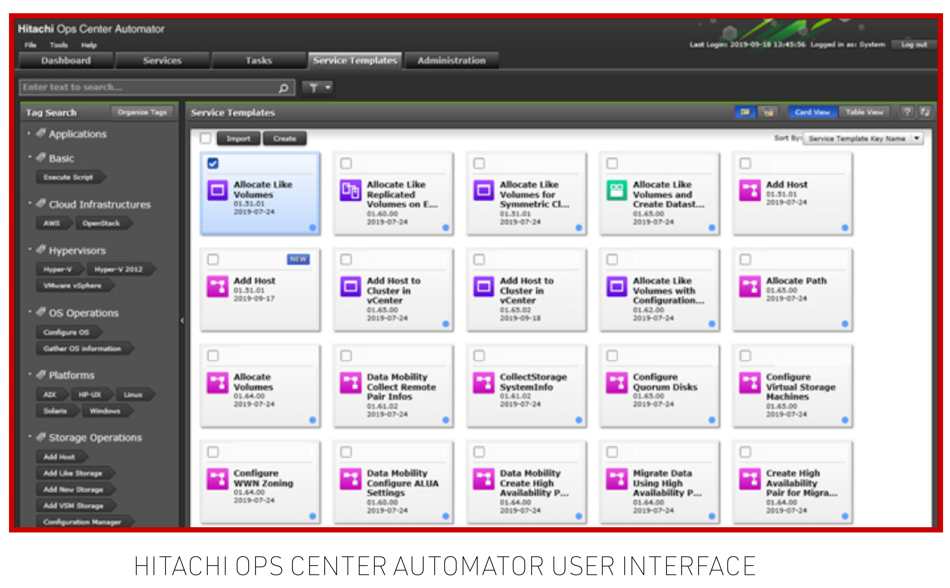
Task: Check the Configure WWN Zoning card checkbox
Action: click(213, 452)
